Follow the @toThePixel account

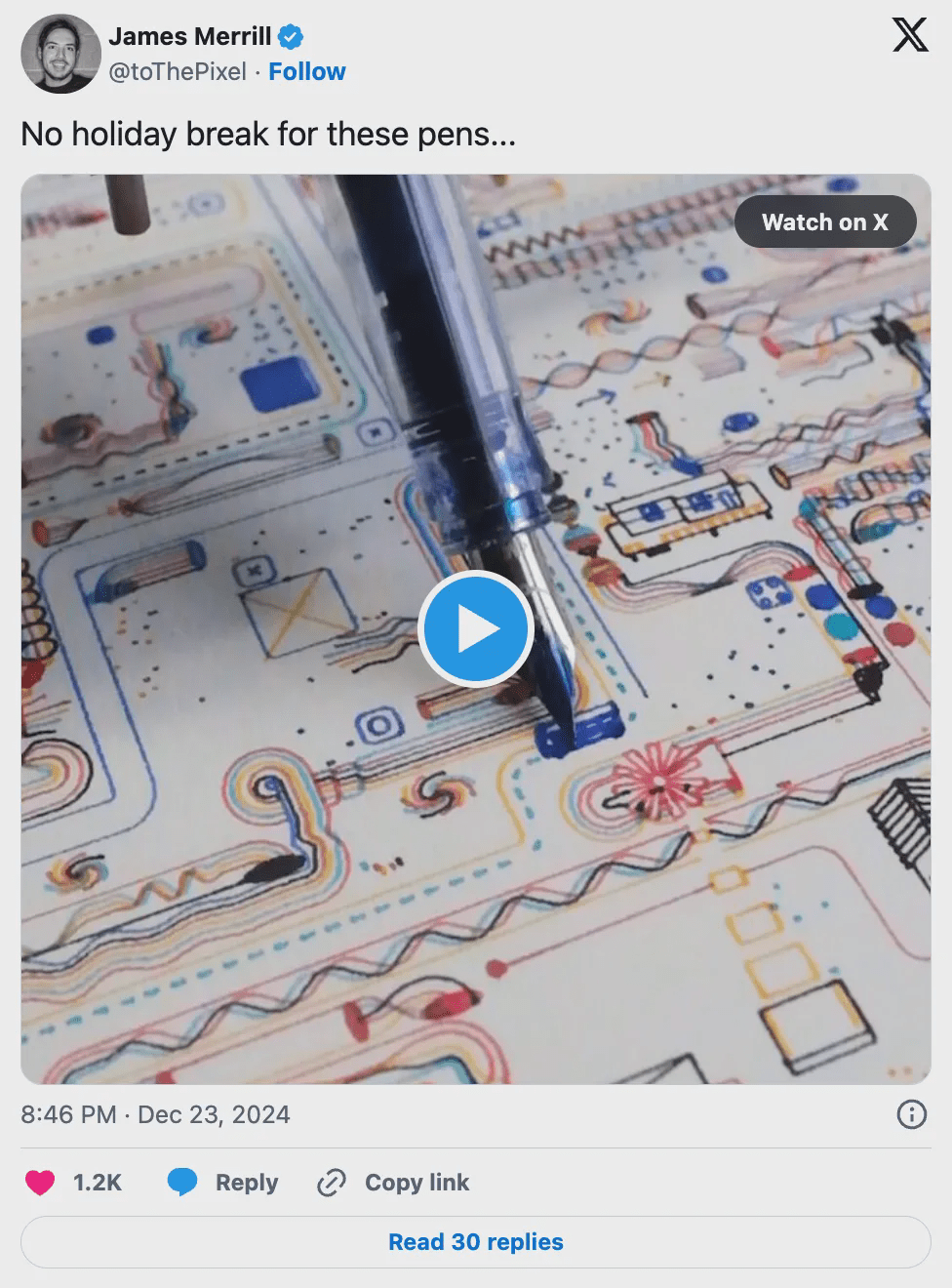[x=307, y=72]
